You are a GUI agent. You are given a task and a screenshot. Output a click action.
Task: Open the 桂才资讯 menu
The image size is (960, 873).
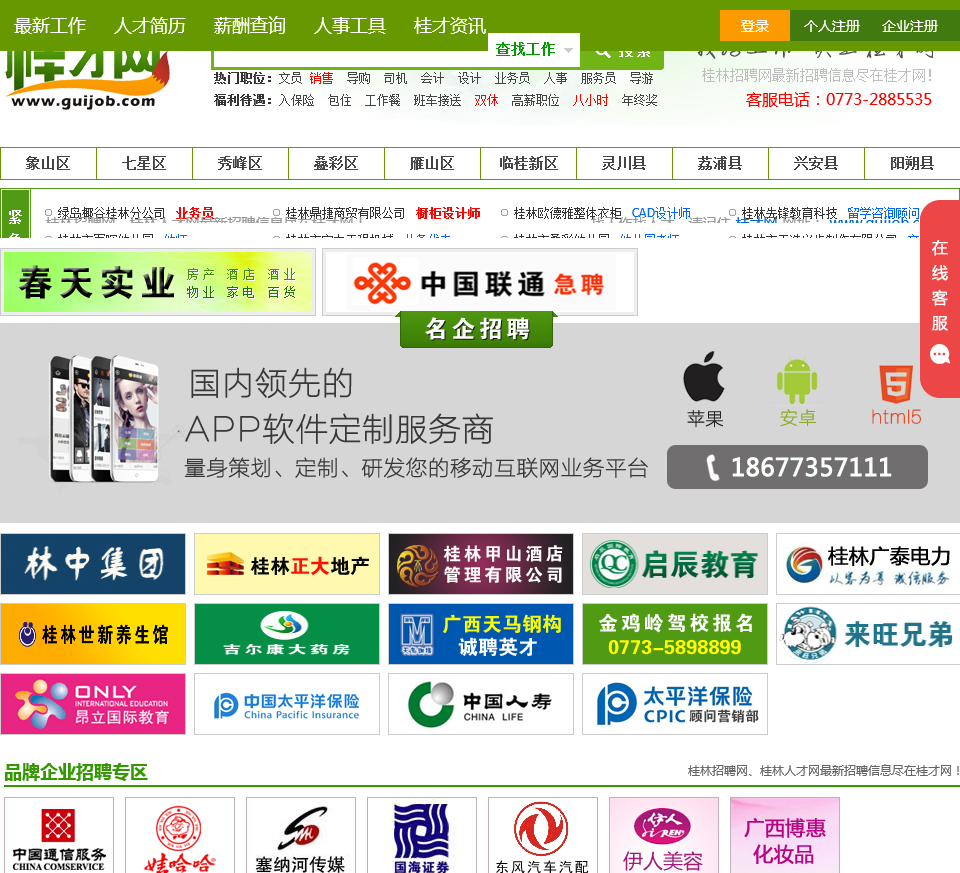coord(449,26)
